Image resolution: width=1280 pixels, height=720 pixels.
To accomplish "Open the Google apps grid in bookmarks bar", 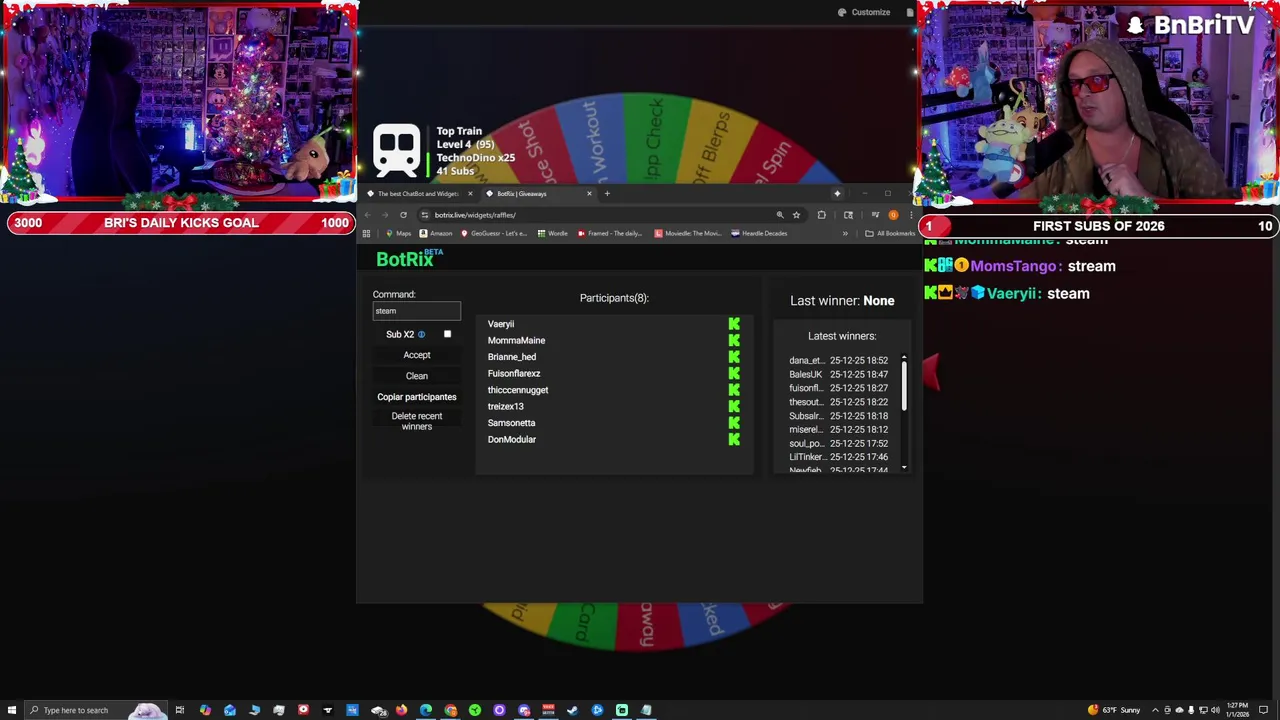I will click(x=366, y=233).
